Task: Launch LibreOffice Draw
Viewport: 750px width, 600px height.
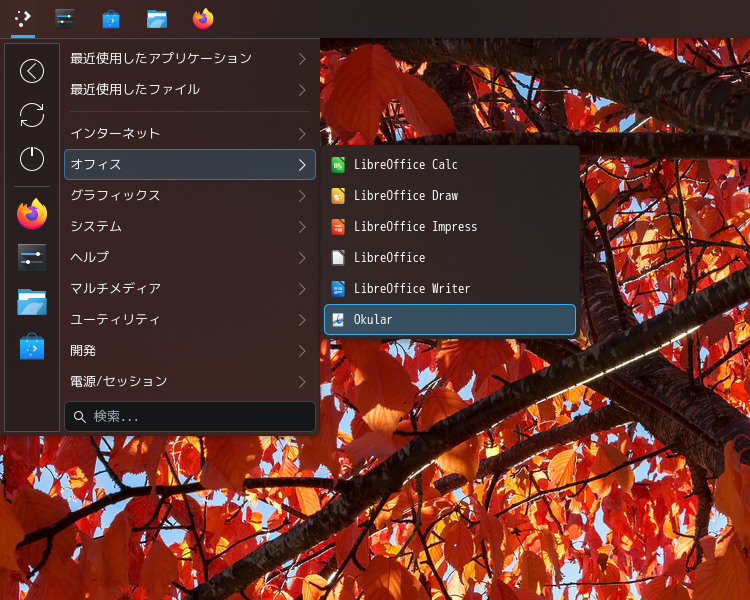Action: pyautogui.click(x=450, y=196)
